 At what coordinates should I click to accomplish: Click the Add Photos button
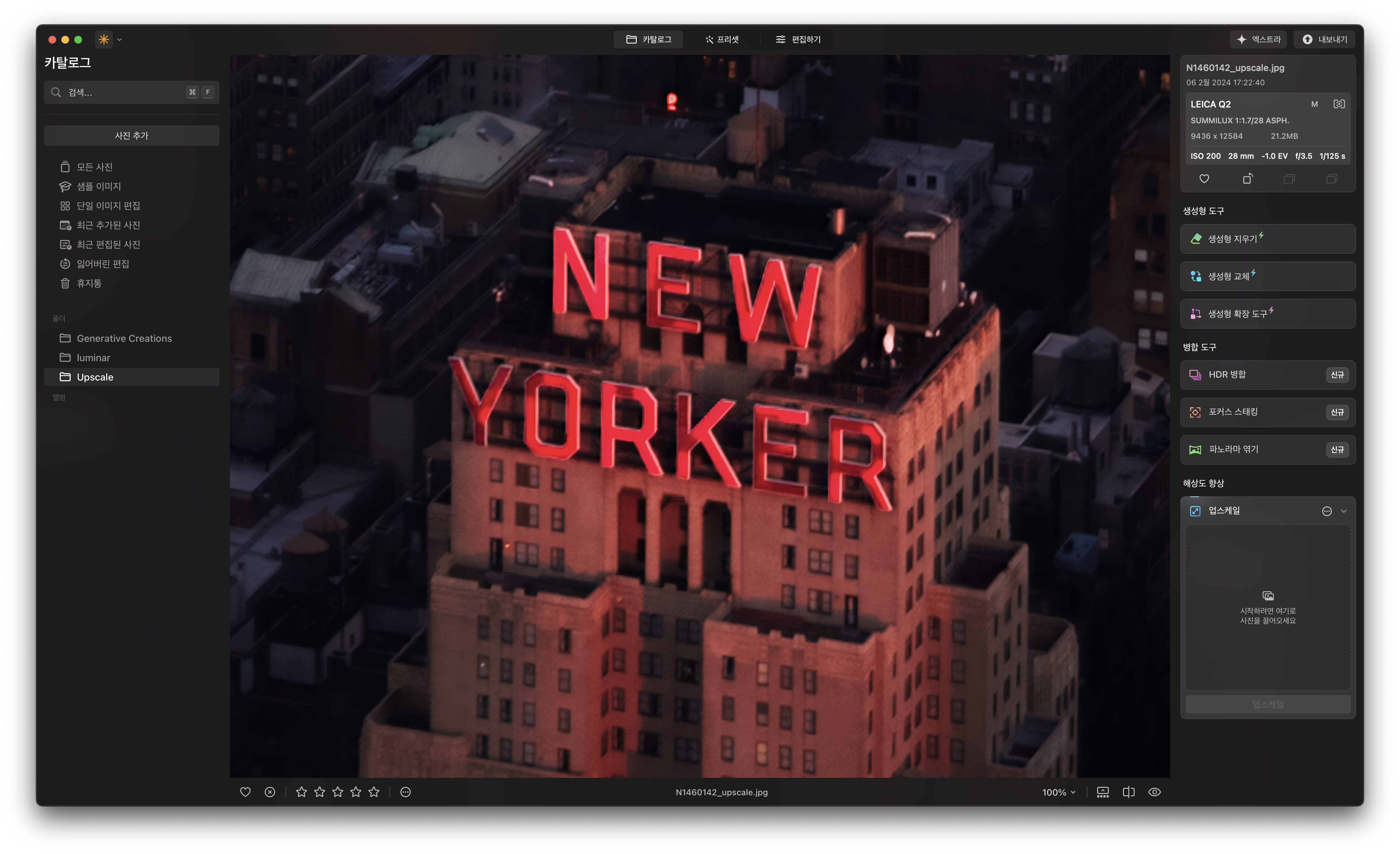coord(131,136)
